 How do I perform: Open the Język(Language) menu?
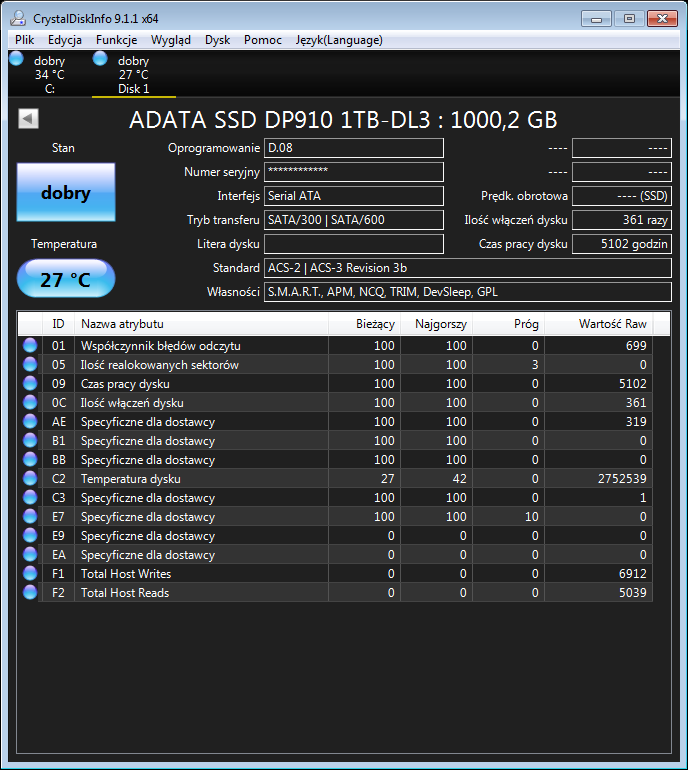point(339,40)
